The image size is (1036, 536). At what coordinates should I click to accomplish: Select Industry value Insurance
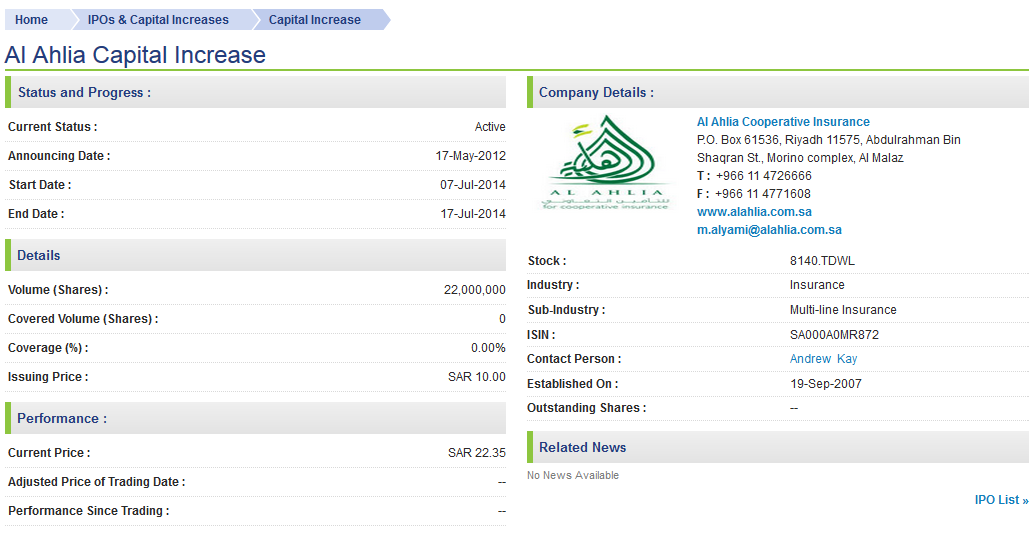[x=817, y=286]
